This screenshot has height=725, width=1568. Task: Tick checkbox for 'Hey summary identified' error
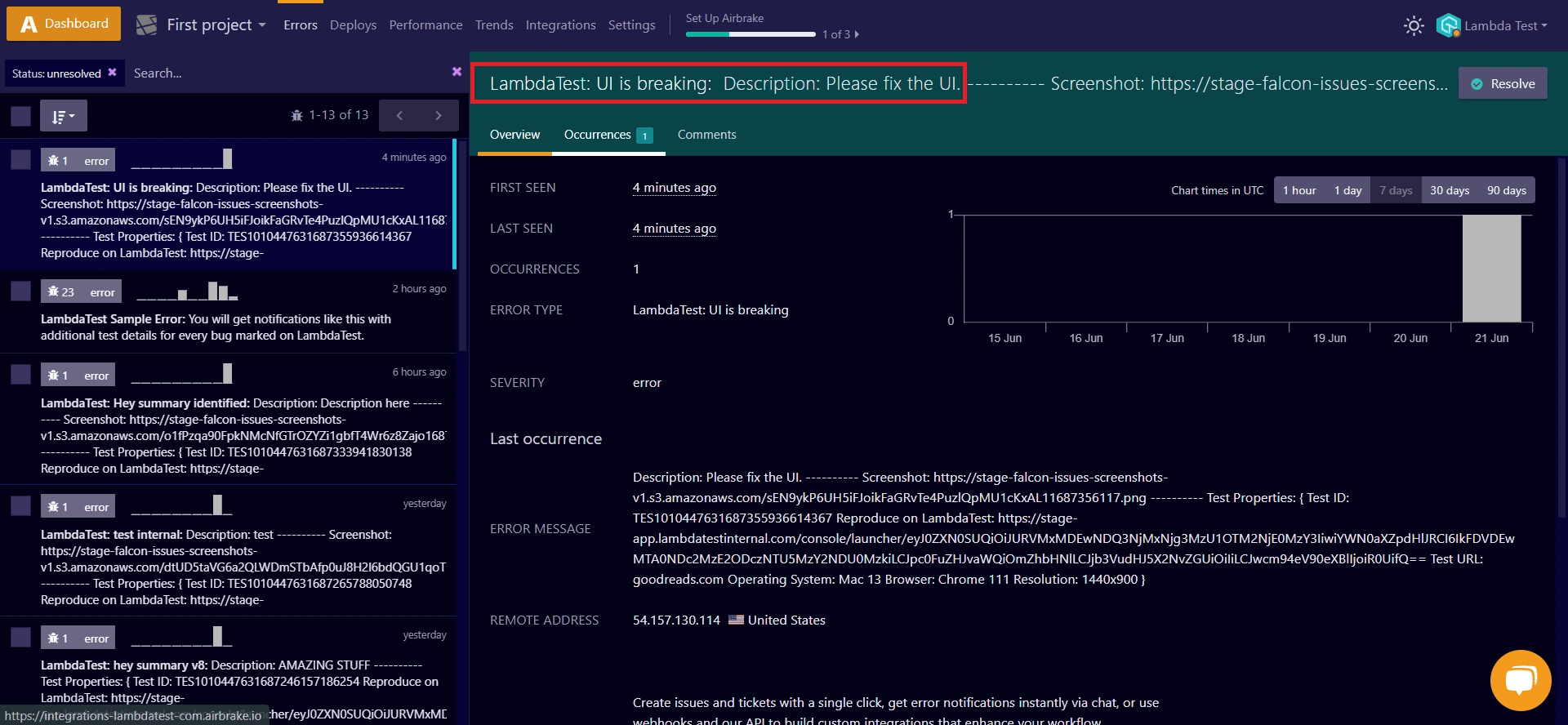21,375
